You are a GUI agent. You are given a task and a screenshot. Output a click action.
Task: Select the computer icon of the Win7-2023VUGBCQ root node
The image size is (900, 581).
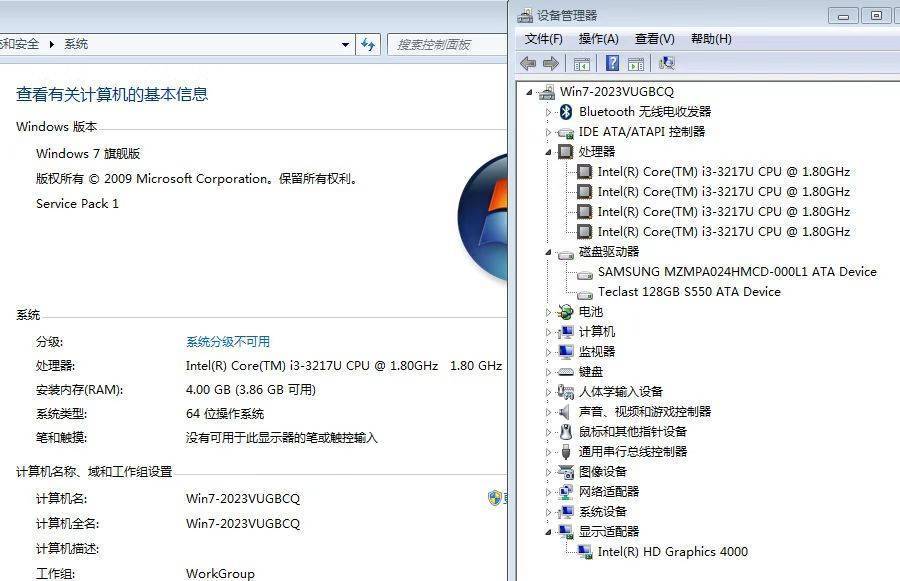point(548,92)
